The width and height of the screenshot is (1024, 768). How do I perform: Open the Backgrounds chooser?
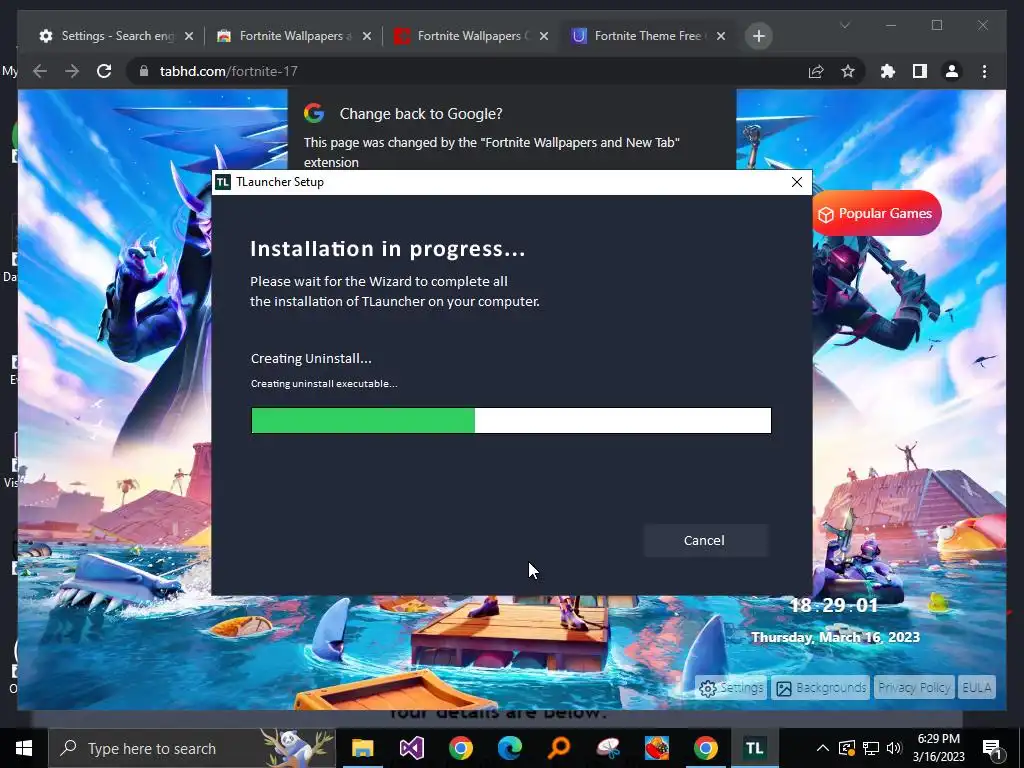821,688
